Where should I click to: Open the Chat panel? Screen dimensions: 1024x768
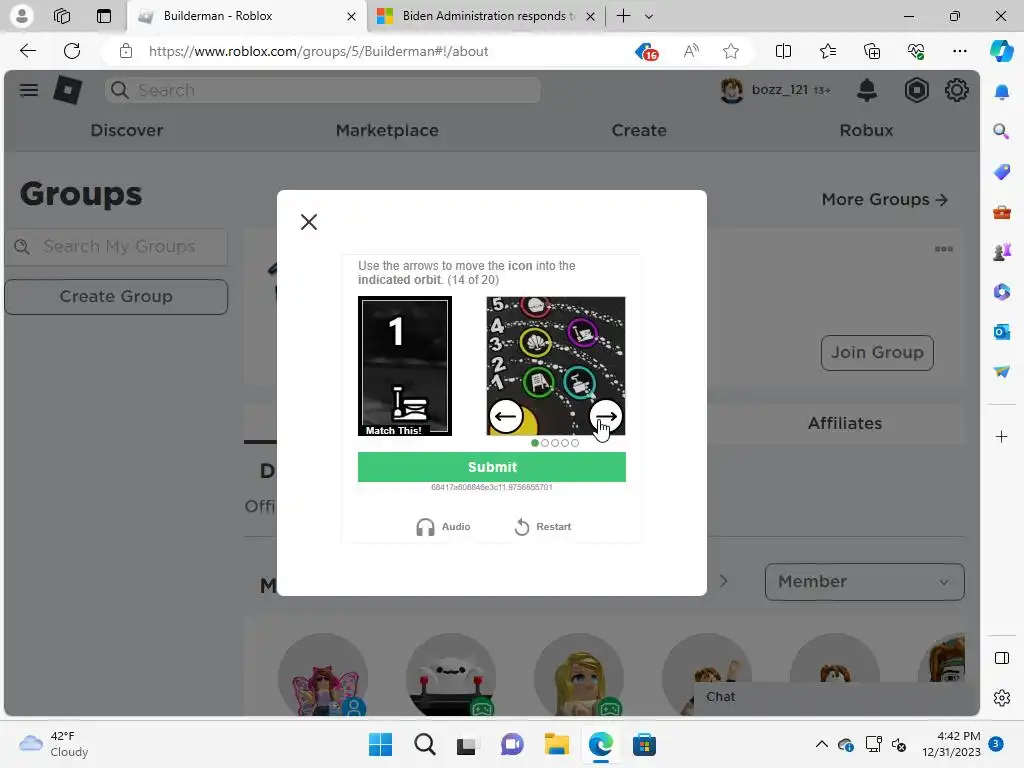pos(837,697)
